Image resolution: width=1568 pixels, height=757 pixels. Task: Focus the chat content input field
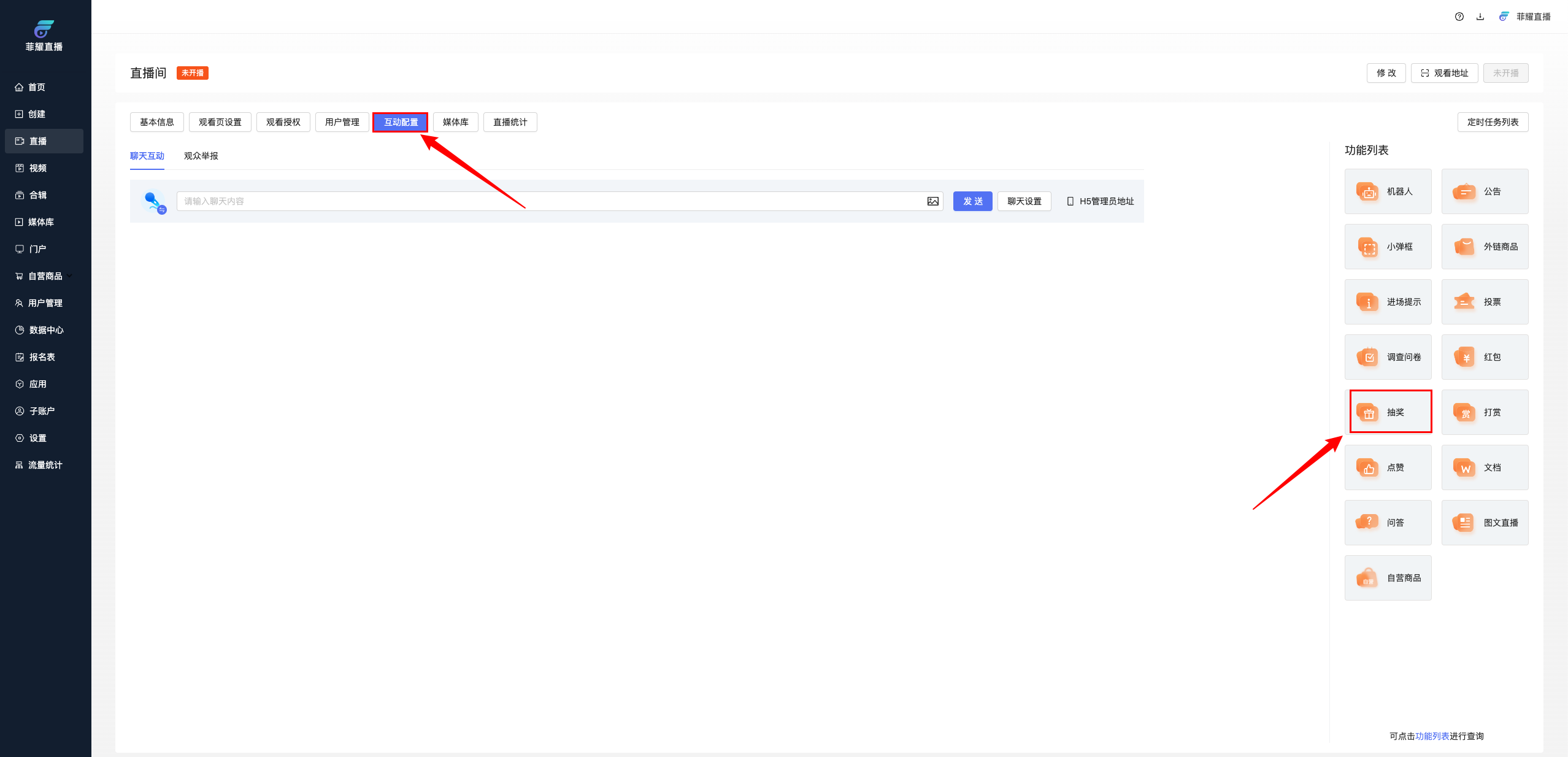coord(552,201)
